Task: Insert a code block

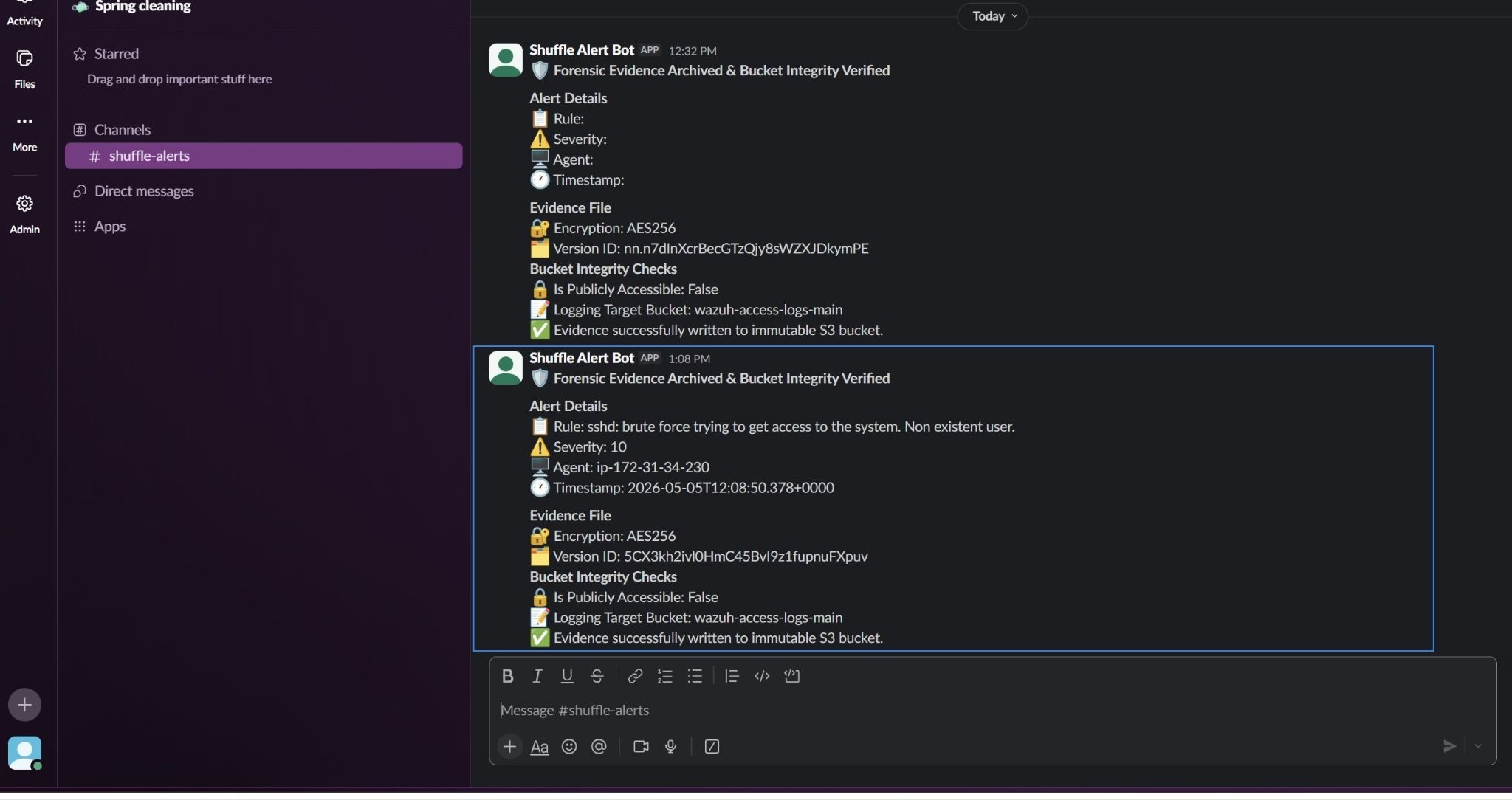Action: [792, 676]
